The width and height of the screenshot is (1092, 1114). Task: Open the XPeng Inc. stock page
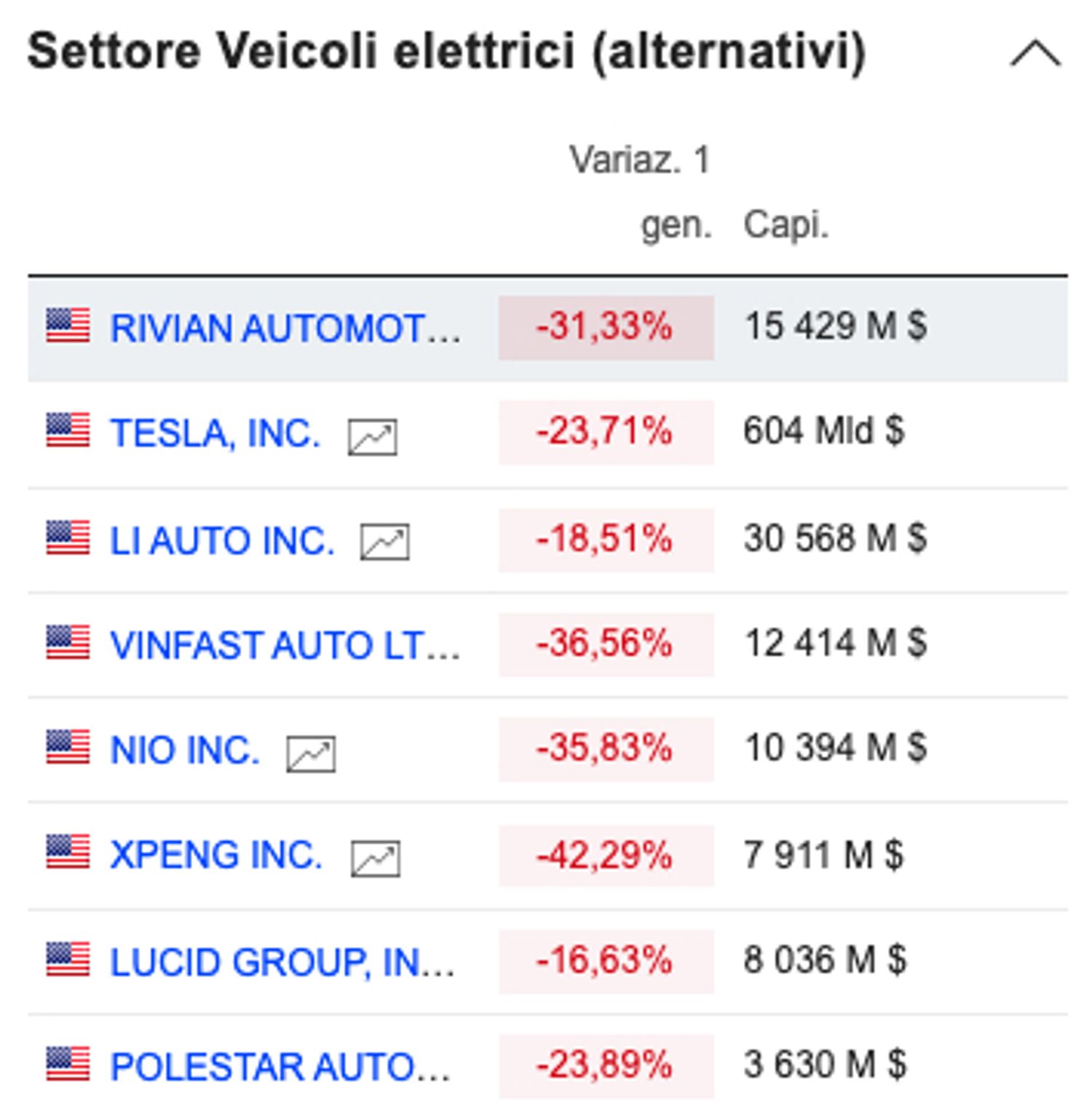(x=215, y=855)
